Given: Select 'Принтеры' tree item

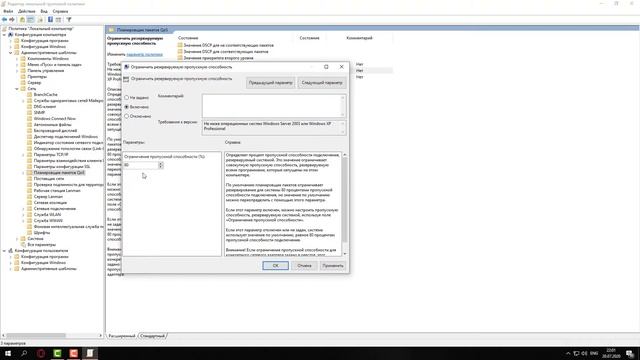Looking at the screenshot, I should (37, 77).
